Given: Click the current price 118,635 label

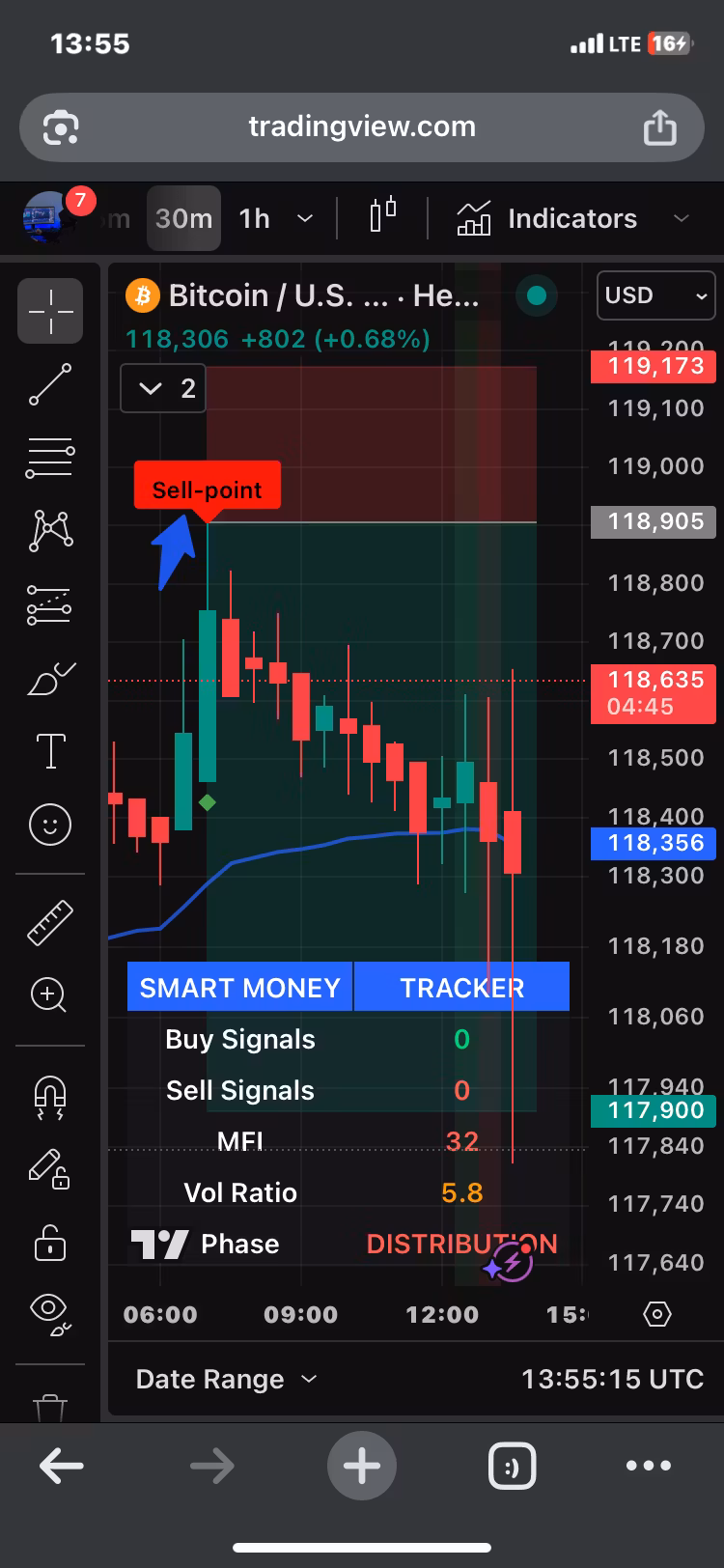Looking at the screenshot, I should click(x=653, y=692).
